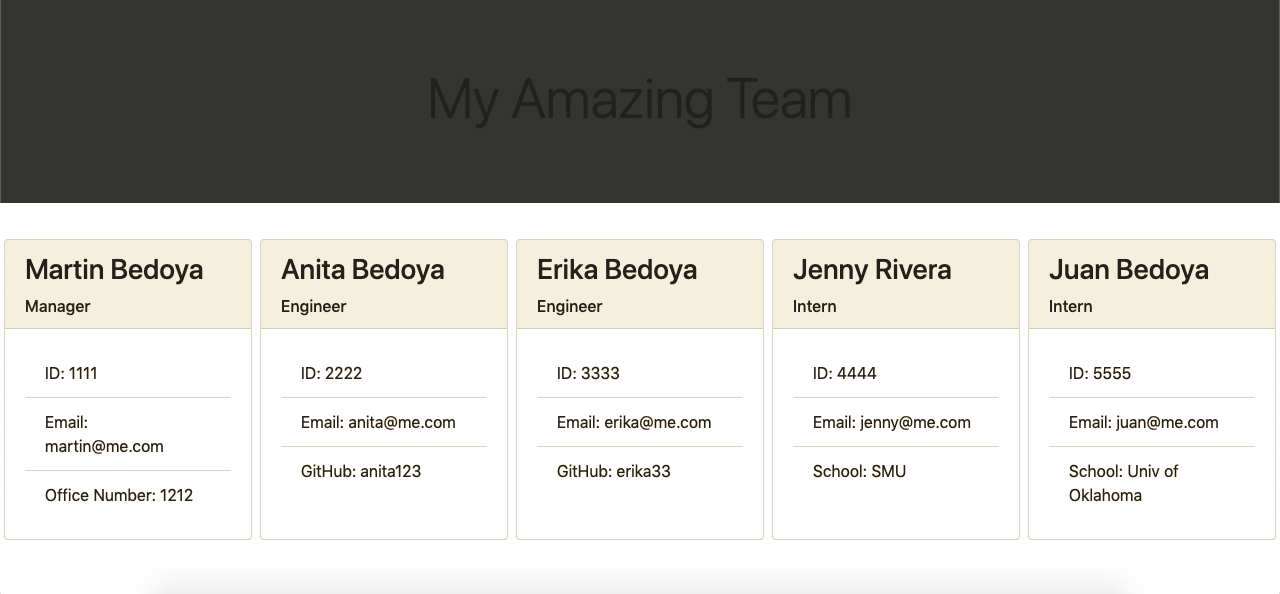The image size is (1280, 594).
Task: Select the Erika Bedoya card title
Action: pyautogui.click(x=617, y=269)
